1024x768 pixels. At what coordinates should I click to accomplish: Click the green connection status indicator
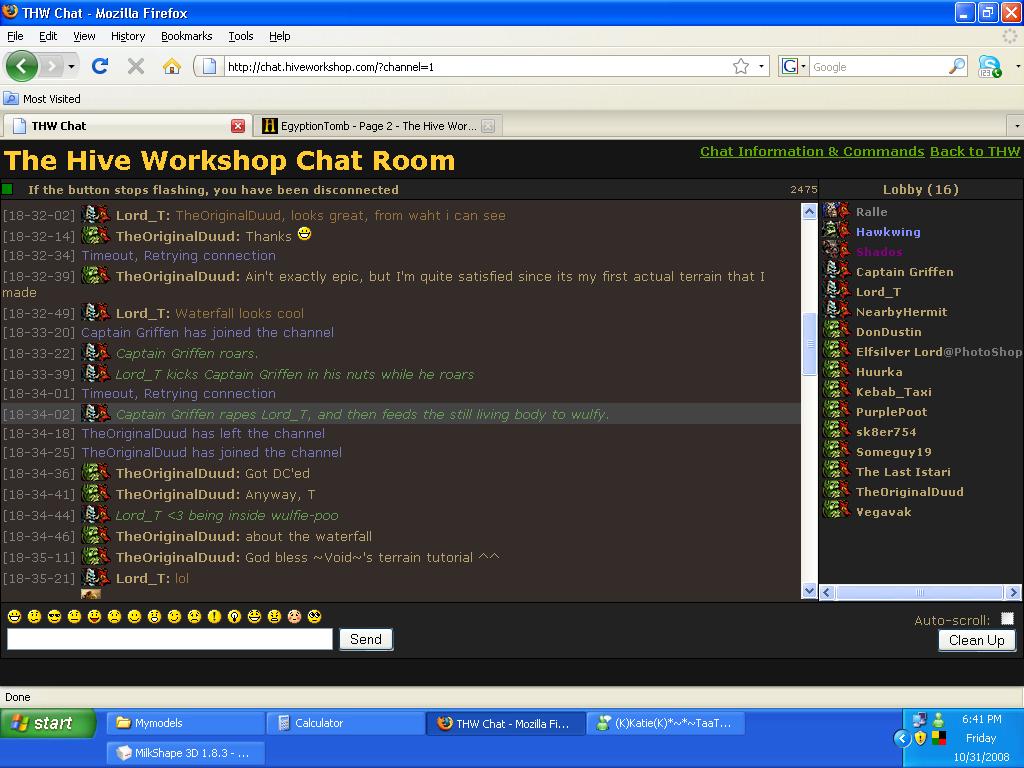coord(7,189)
